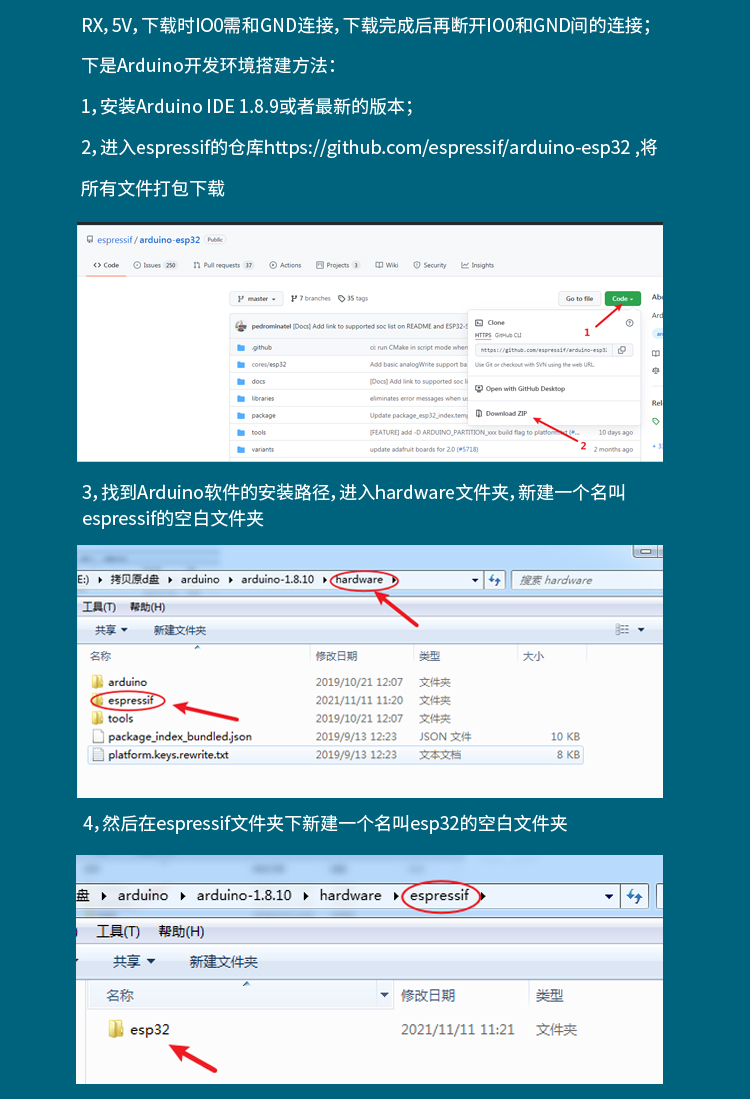Click the tools folder icon in hardware
The height and width of the screenshot is (1099, 750).
coord(97,718)
